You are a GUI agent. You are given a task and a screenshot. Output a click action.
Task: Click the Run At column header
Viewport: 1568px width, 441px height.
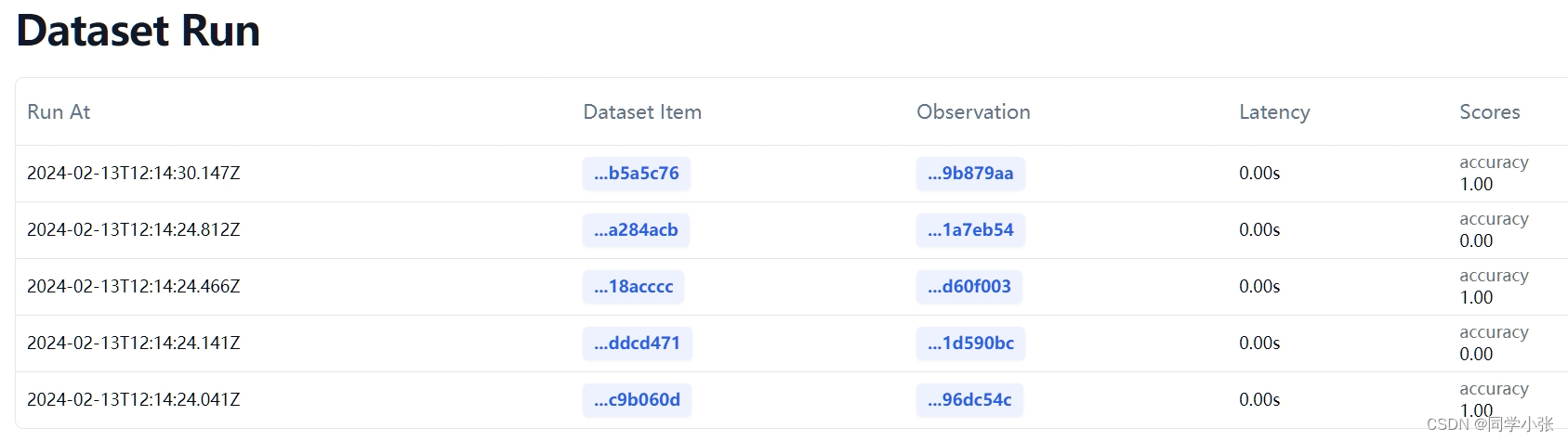tap(59, 112)
